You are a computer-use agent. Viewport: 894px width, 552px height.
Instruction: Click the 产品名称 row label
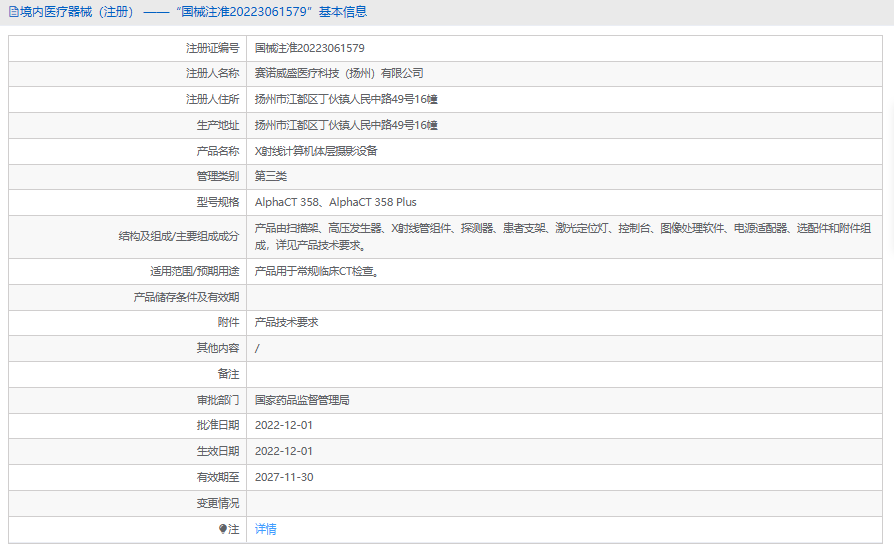click(x=218, y=151)
